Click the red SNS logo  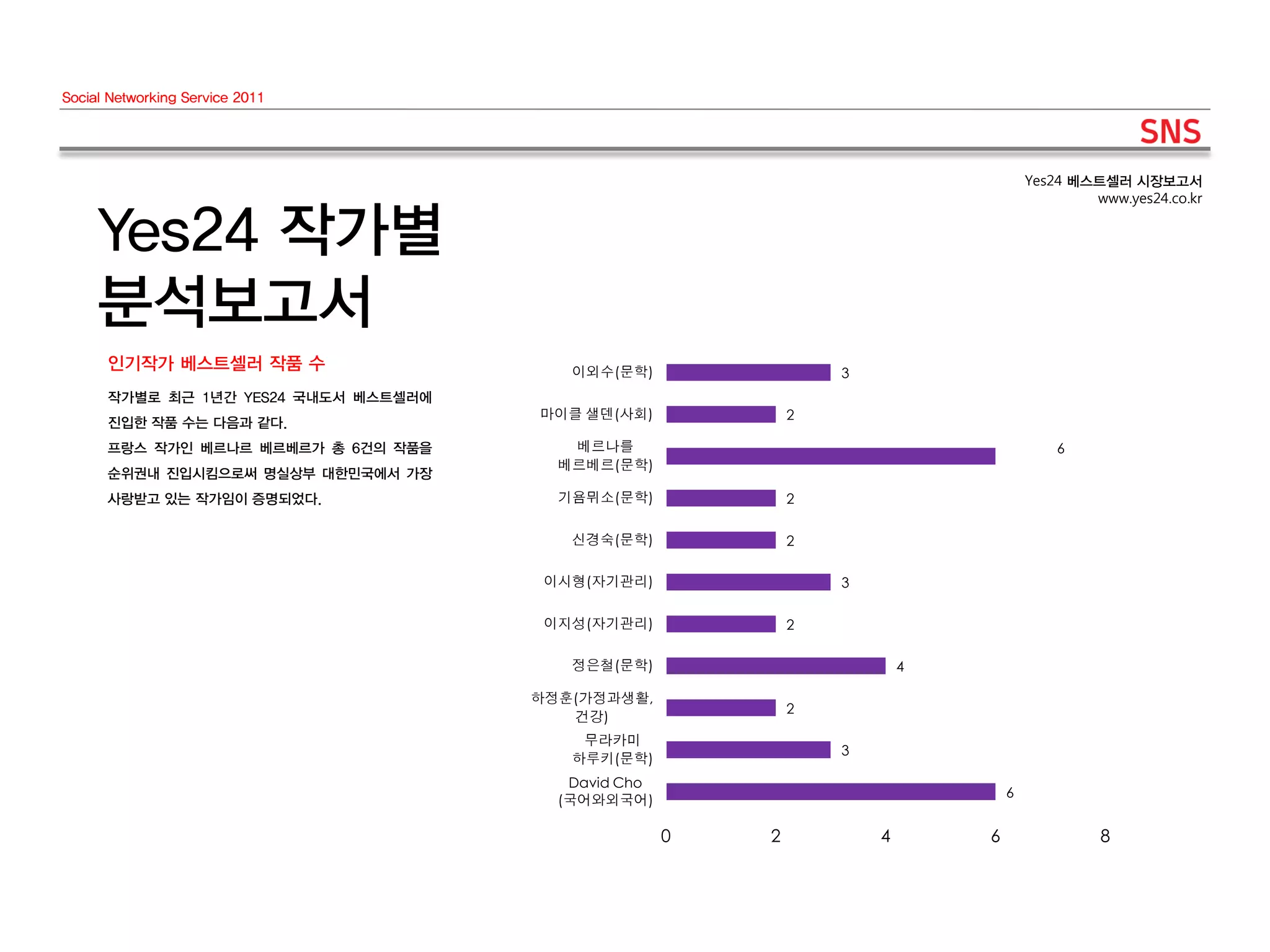[1170, 131]
